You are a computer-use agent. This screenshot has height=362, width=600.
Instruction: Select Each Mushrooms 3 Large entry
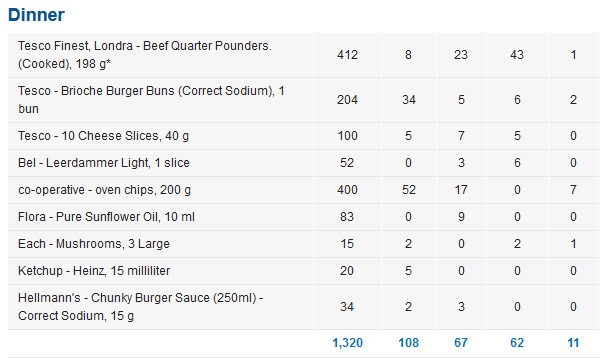coord(94,244)
